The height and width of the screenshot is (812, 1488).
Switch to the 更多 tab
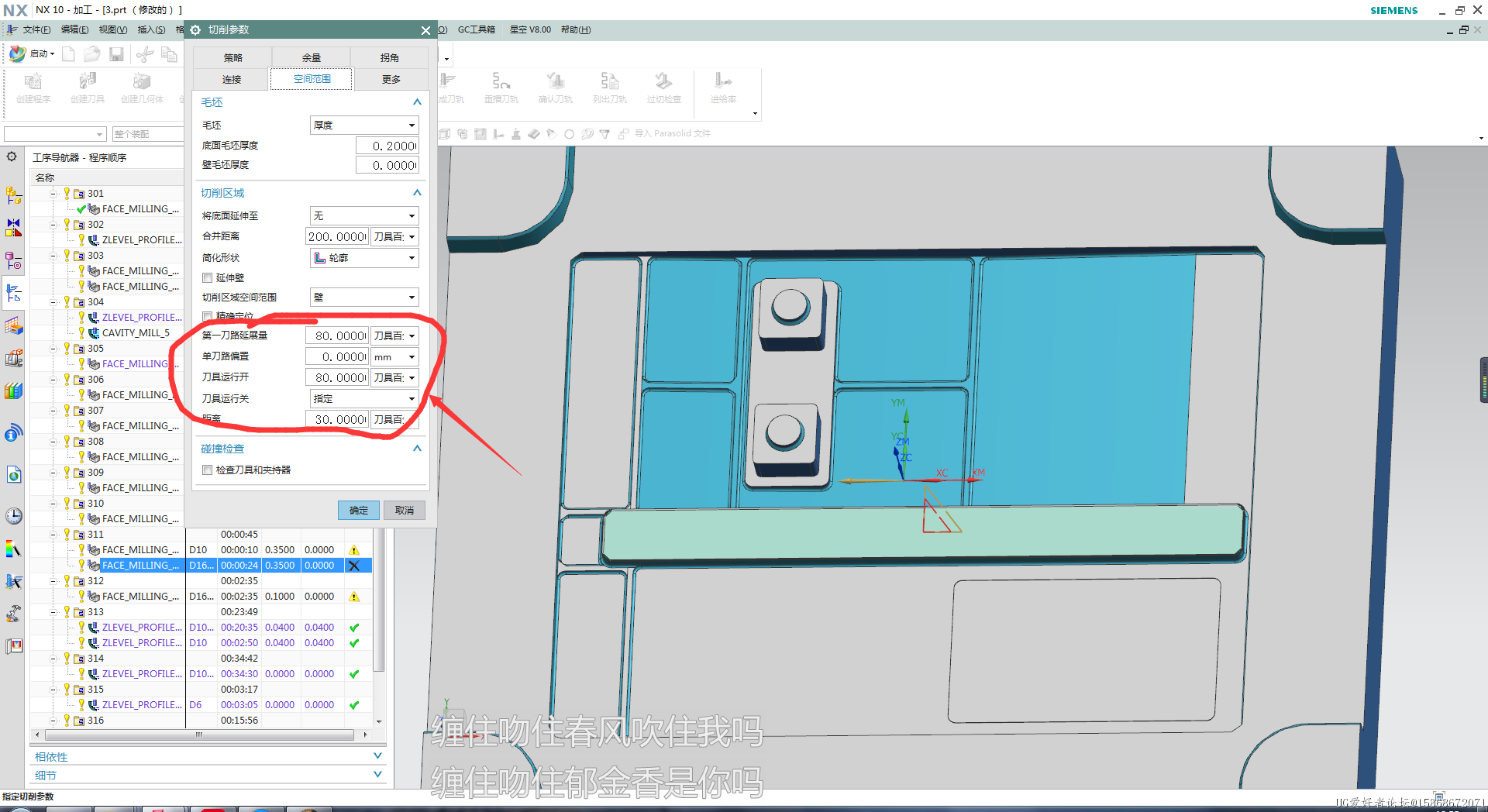(x=391, y=79)
